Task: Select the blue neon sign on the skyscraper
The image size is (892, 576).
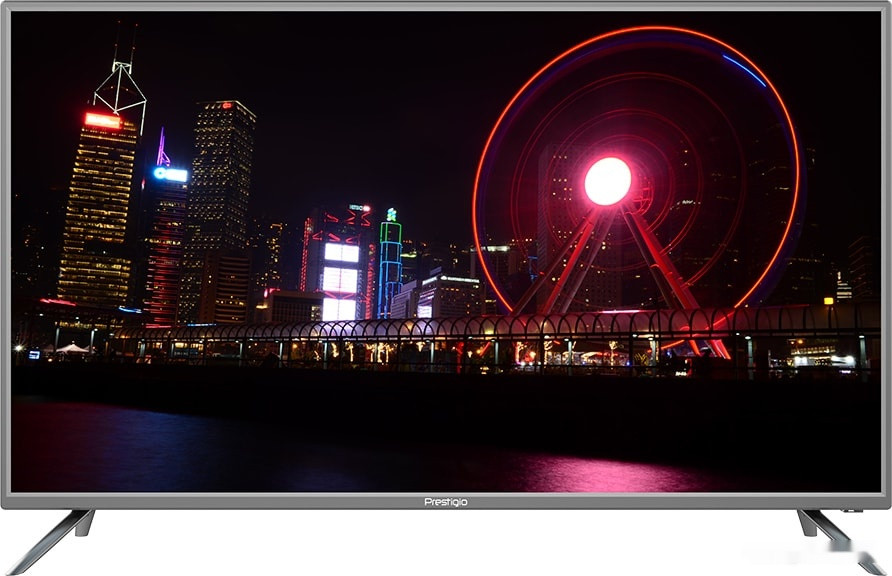Action: click(x=170, y=174)
